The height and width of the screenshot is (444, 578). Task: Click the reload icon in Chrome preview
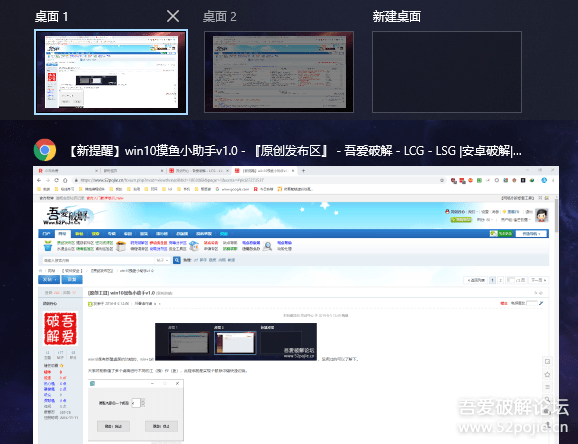coord(56,180)
